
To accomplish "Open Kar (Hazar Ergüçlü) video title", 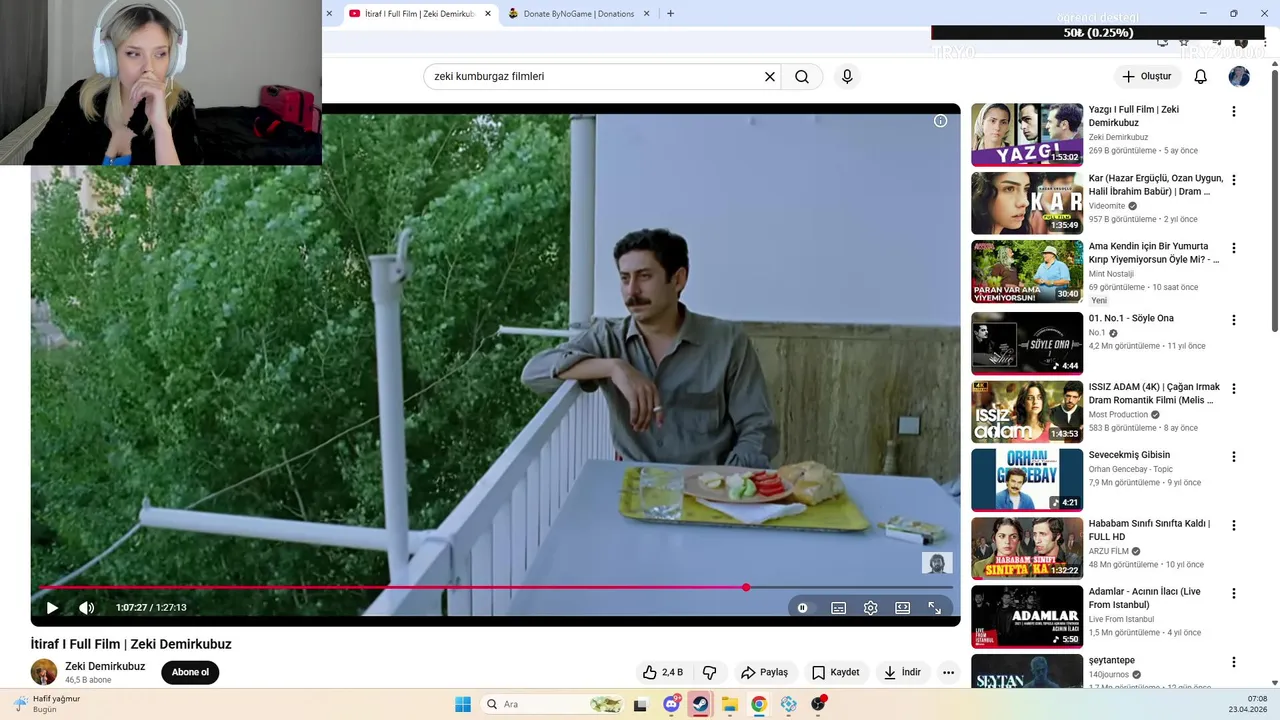I will coord(1155,185).
